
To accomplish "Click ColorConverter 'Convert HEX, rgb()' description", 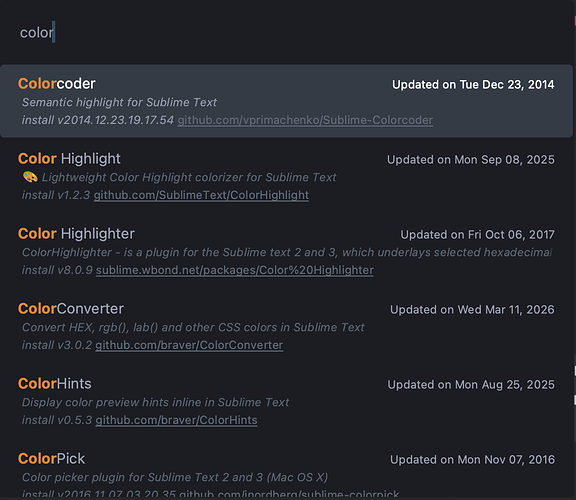I will coord(193,327).
